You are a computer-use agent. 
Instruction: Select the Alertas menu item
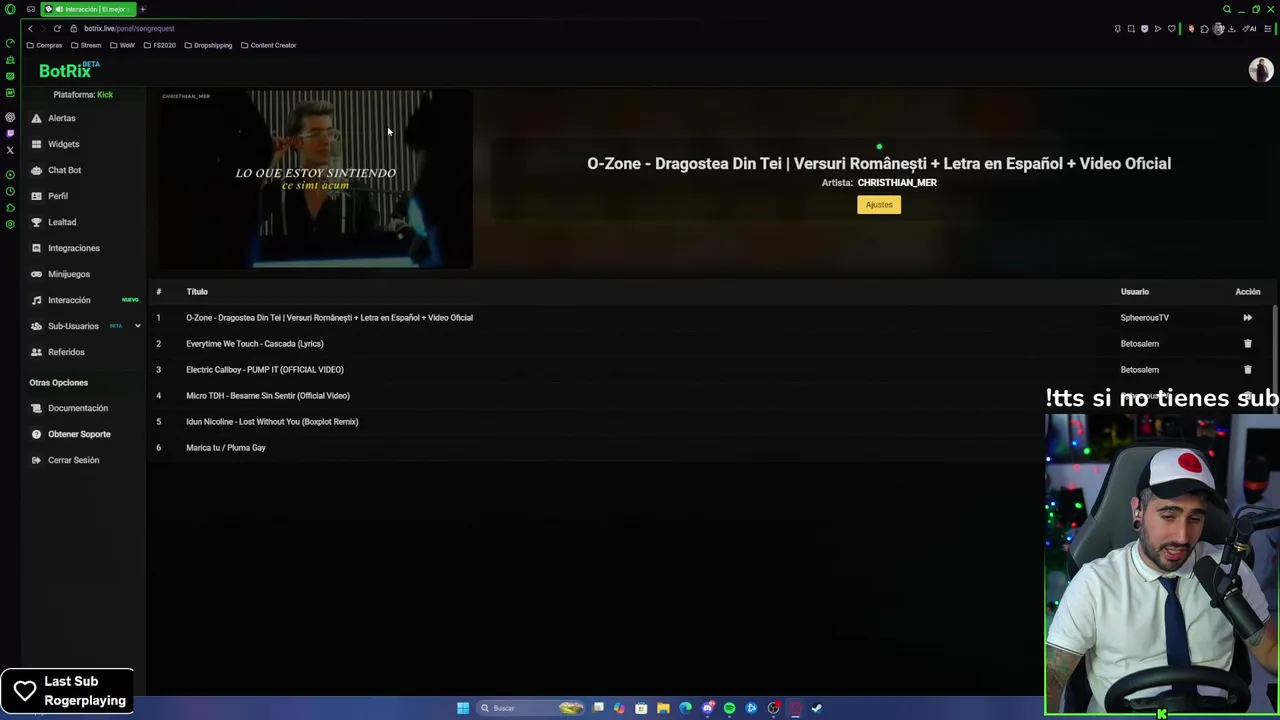coord(61,118)
